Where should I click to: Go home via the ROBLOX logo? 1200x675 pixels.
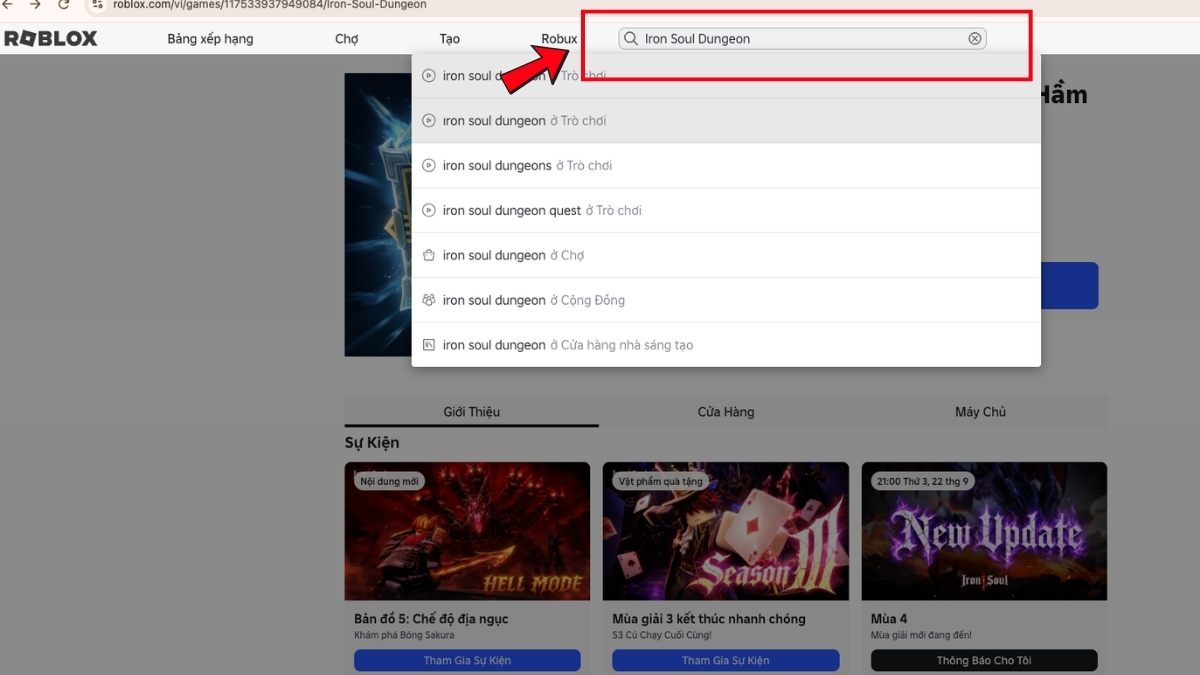51,39
